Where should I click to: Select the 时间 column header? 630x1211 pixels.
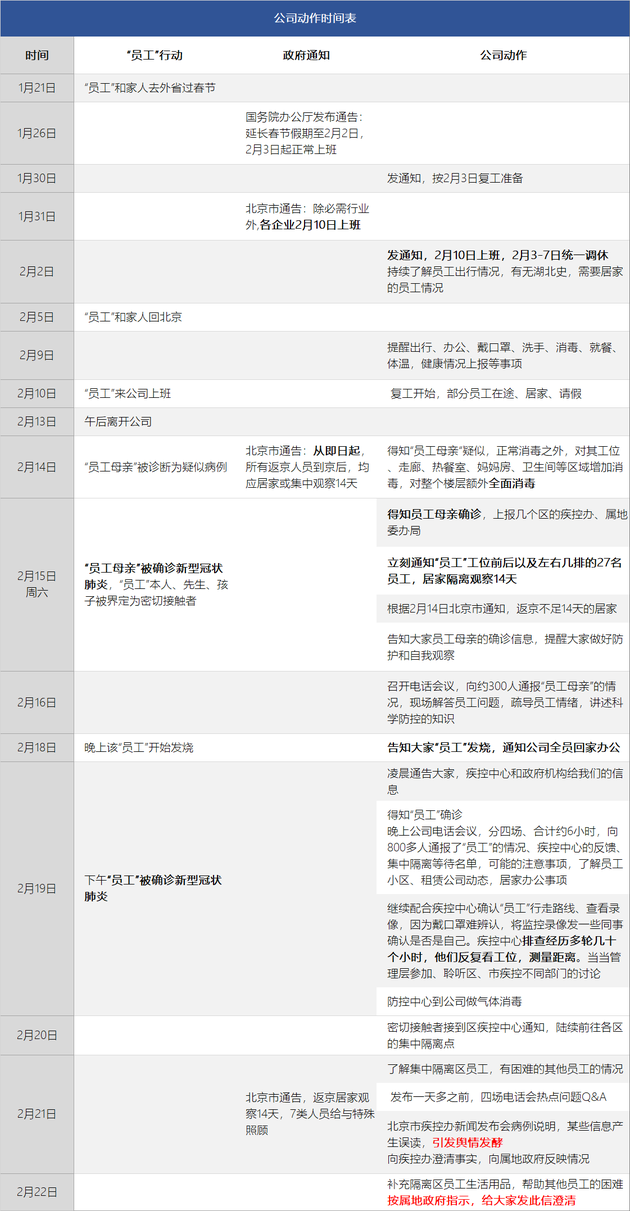click(37, 55)
